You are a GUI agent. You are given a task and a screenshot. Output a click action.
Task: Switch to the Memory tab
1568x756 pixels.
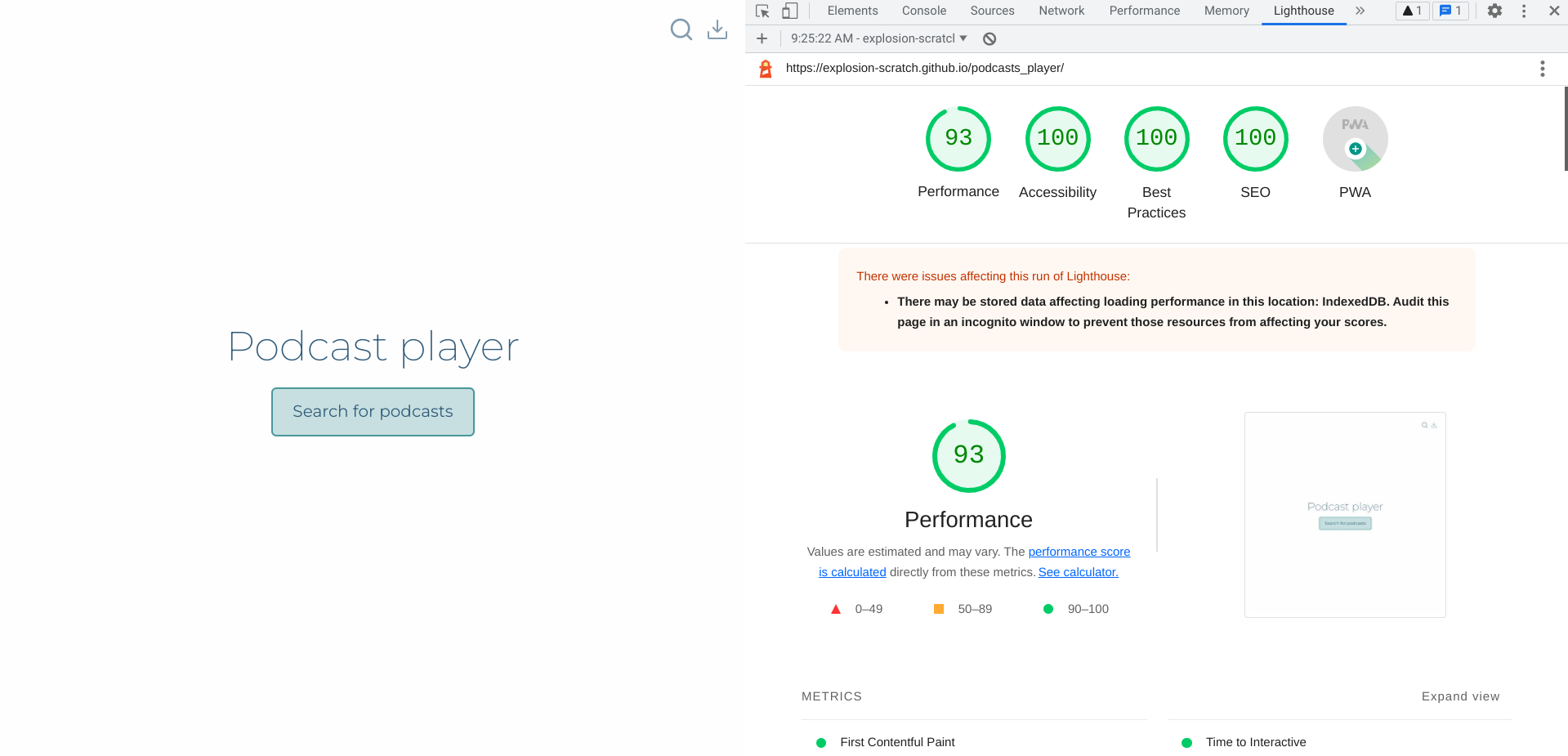(1226, 11)
